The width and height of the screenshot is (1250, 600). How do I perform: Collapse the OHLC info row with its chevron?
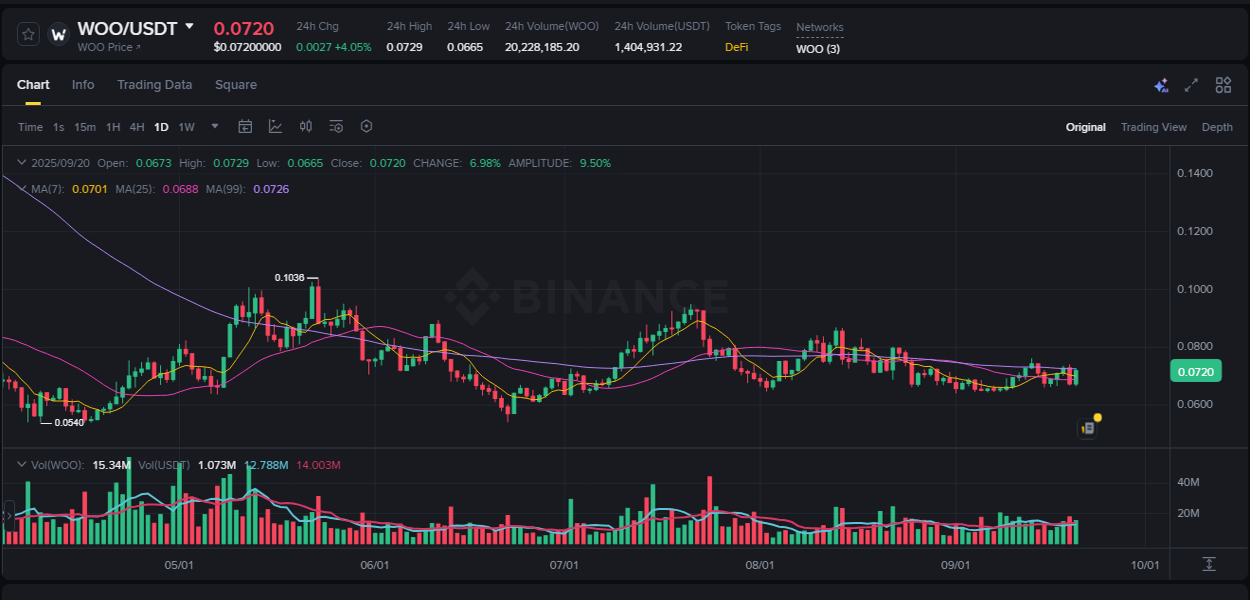(22, 162)
